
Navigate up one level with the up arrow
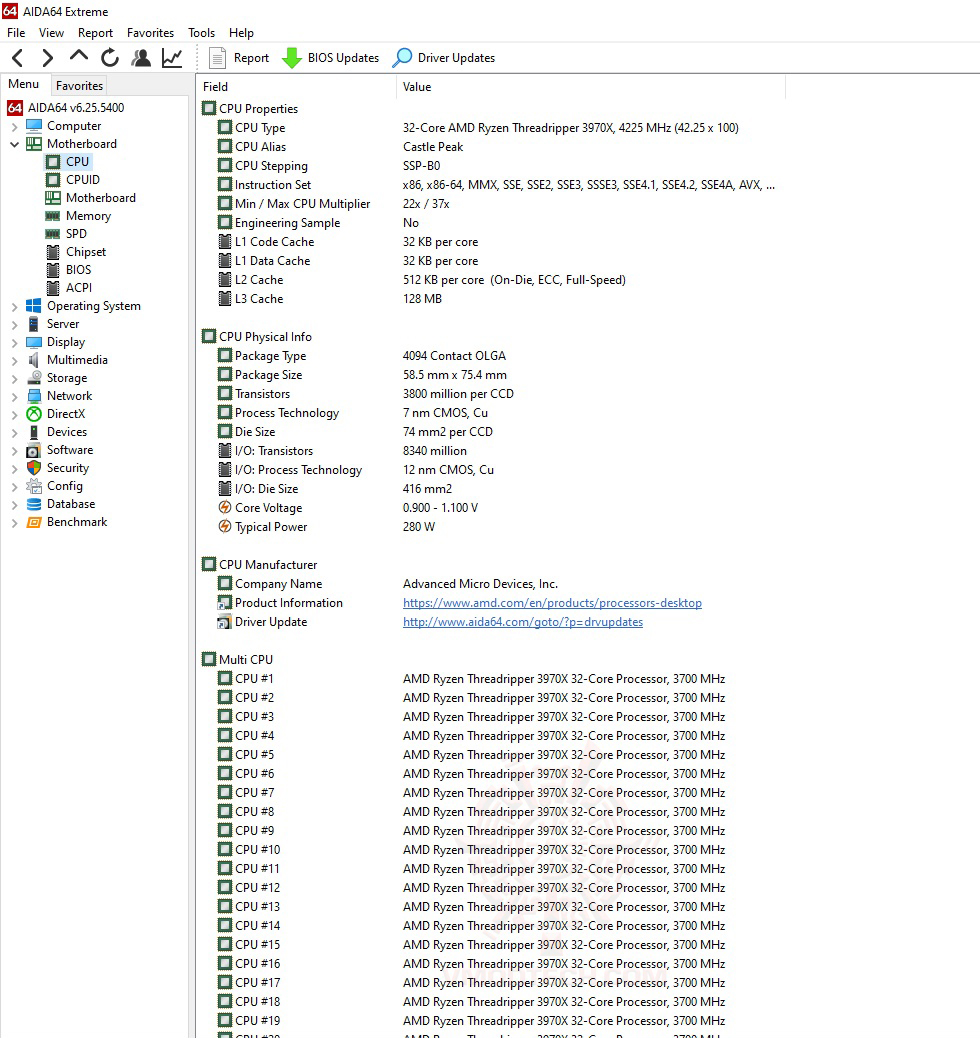pyautogui.click(x=79, y=57)
